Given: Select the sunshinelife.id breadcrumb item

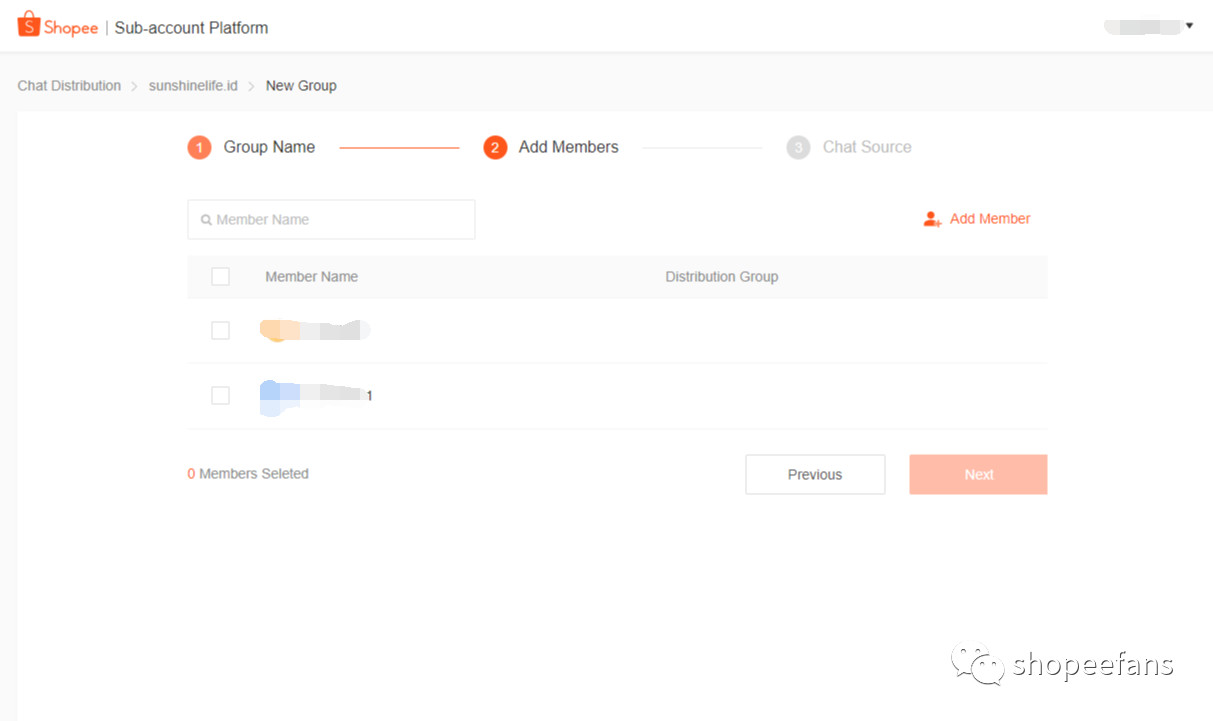Looking at the screenshot, I should pyautogui.click(x=192, y=86).
